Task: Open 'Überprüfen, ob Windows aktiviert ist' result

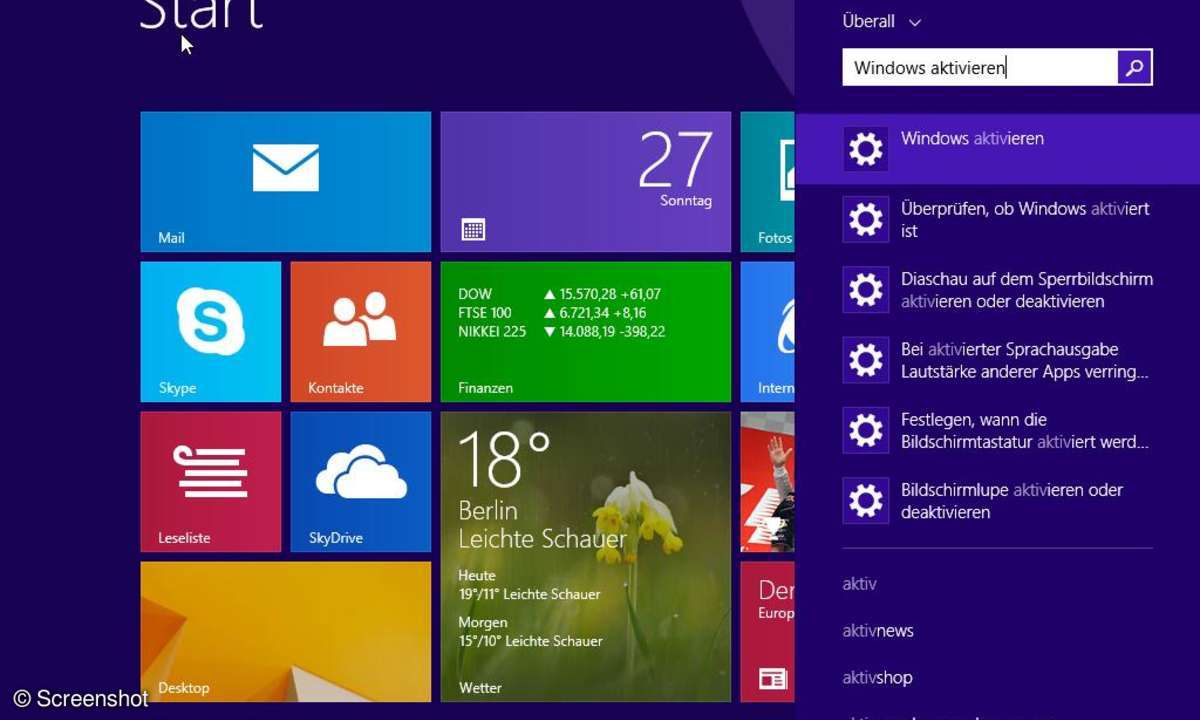Action: point(998,219)
